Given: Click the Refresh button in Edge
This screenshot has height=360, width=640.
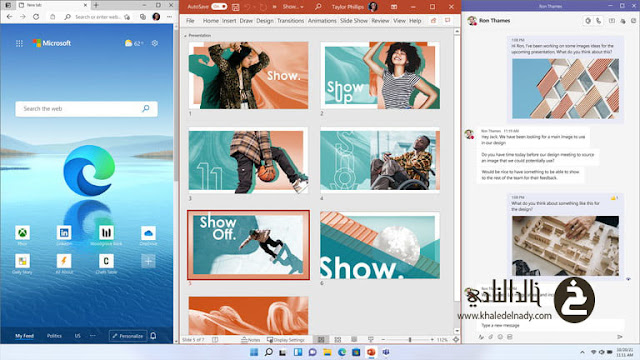Looking at the screenshot, I should (x=36, y=17).
